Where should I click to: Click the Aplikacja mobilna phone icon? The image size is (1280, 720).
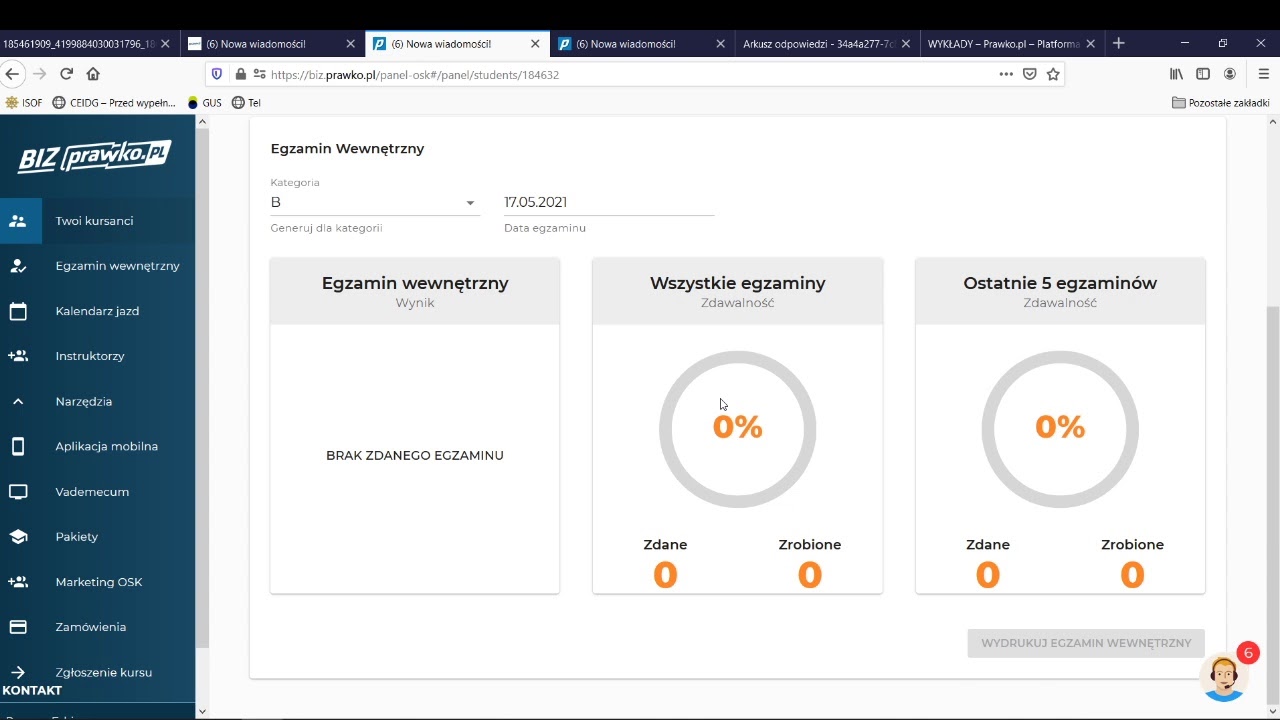(18, 446)
